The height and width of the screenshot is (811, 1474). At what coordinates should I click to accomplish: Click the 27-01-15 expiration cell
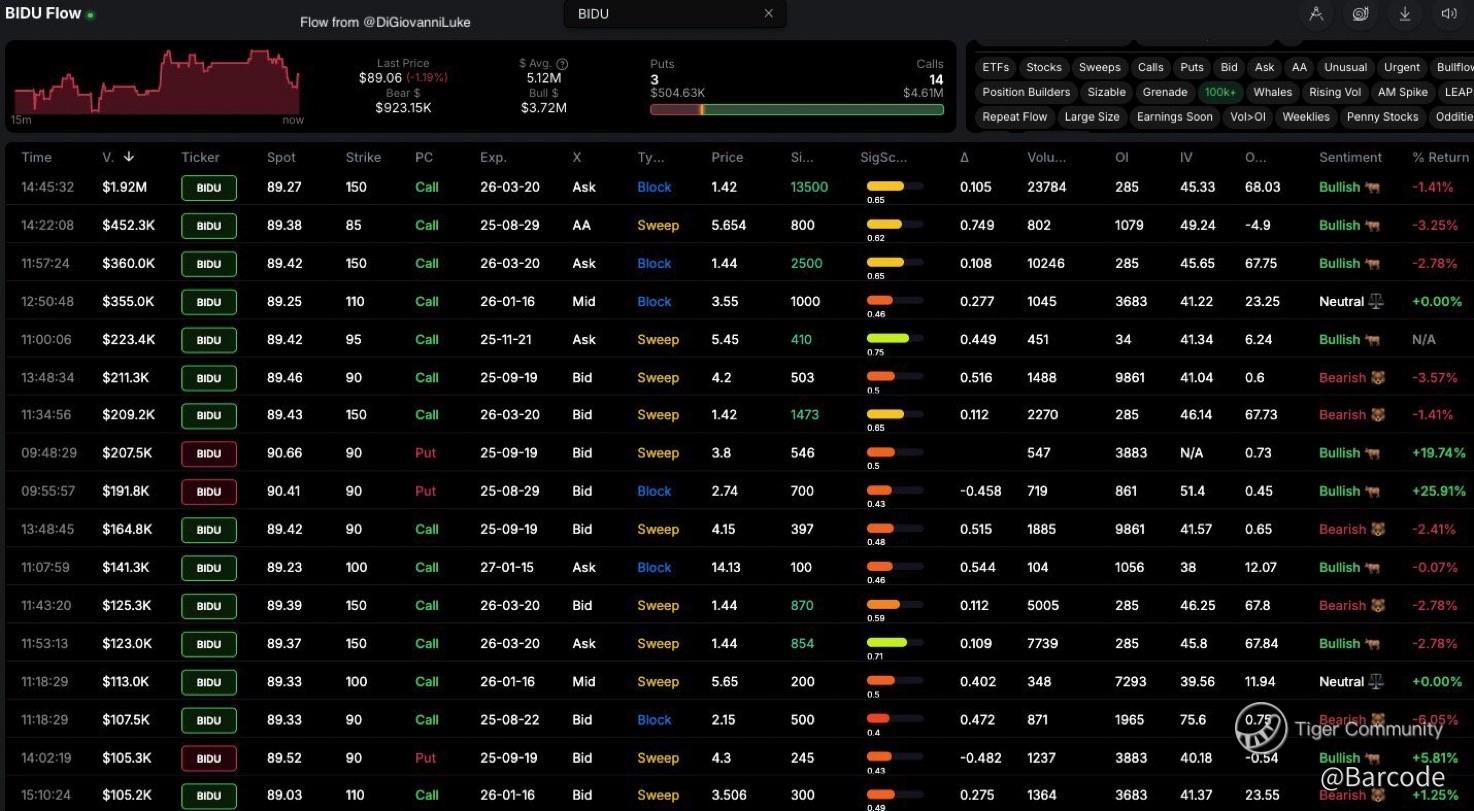(507, 567)
